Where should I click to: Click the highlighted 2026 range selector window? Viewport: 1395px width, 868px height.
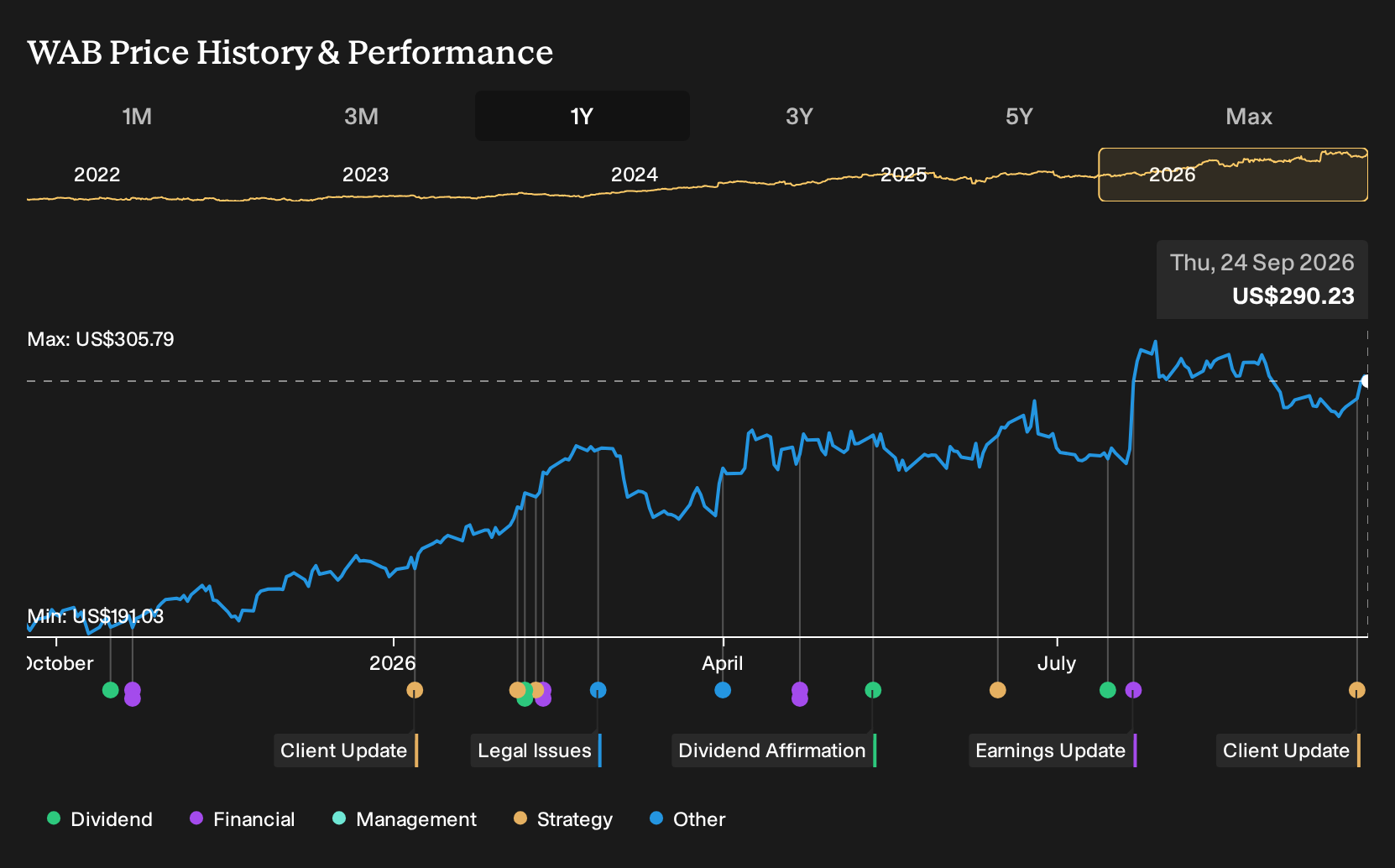1233,175
